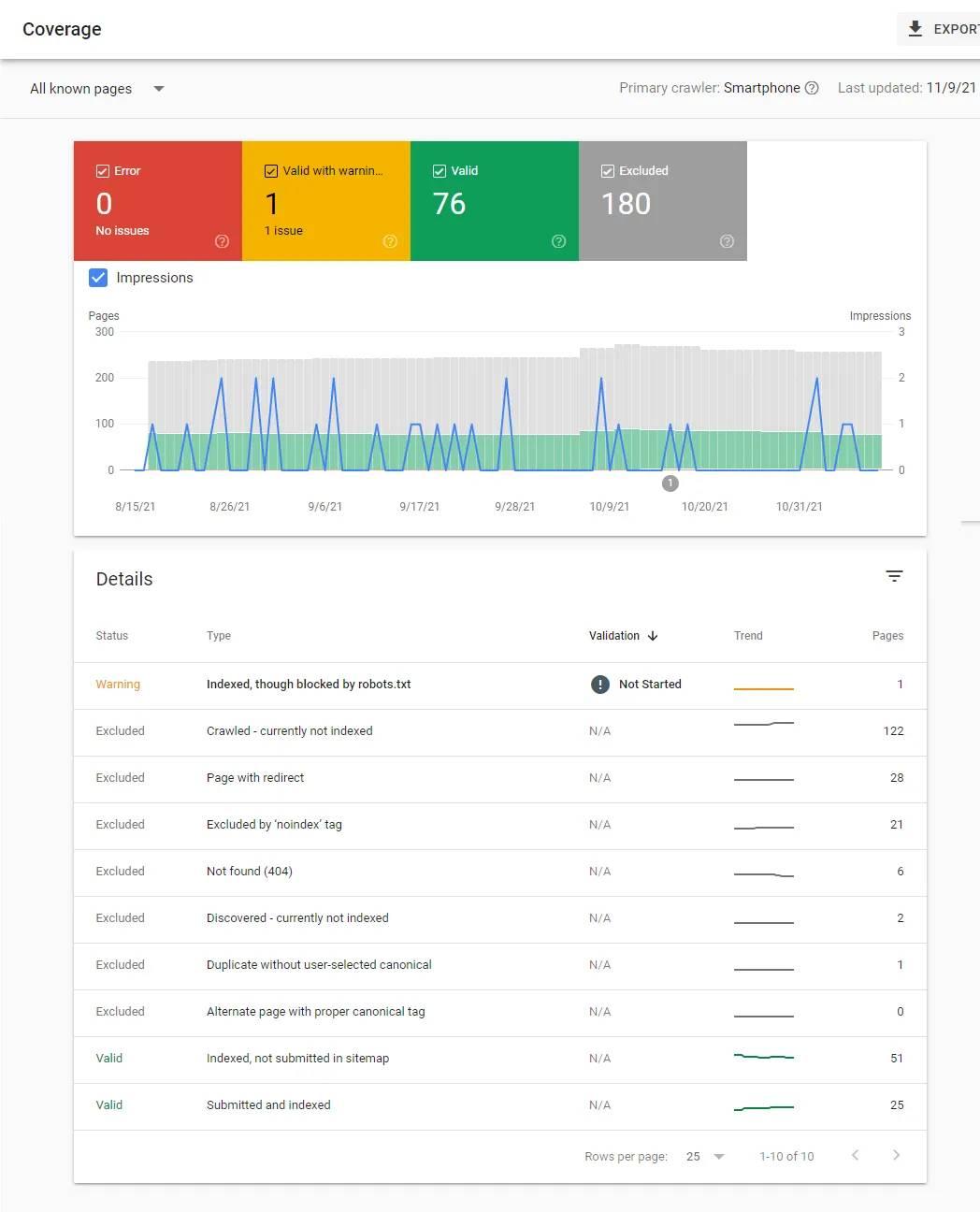The image size is (980, 1212).
Task: Open 'Crawled - currently not indexed' row
Action: (x=500, y=732)
